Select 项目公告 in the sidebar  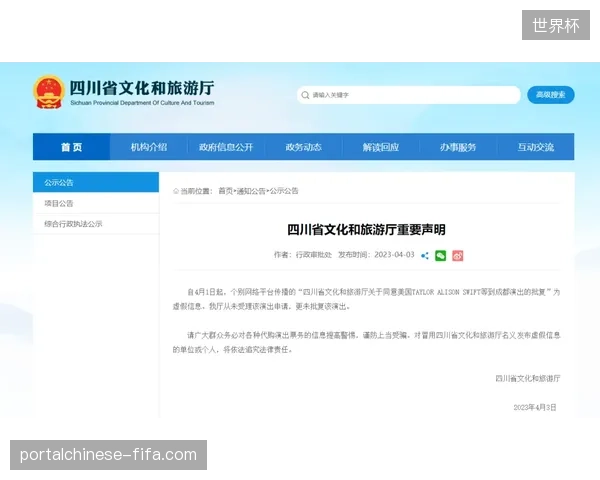(96, 203)
